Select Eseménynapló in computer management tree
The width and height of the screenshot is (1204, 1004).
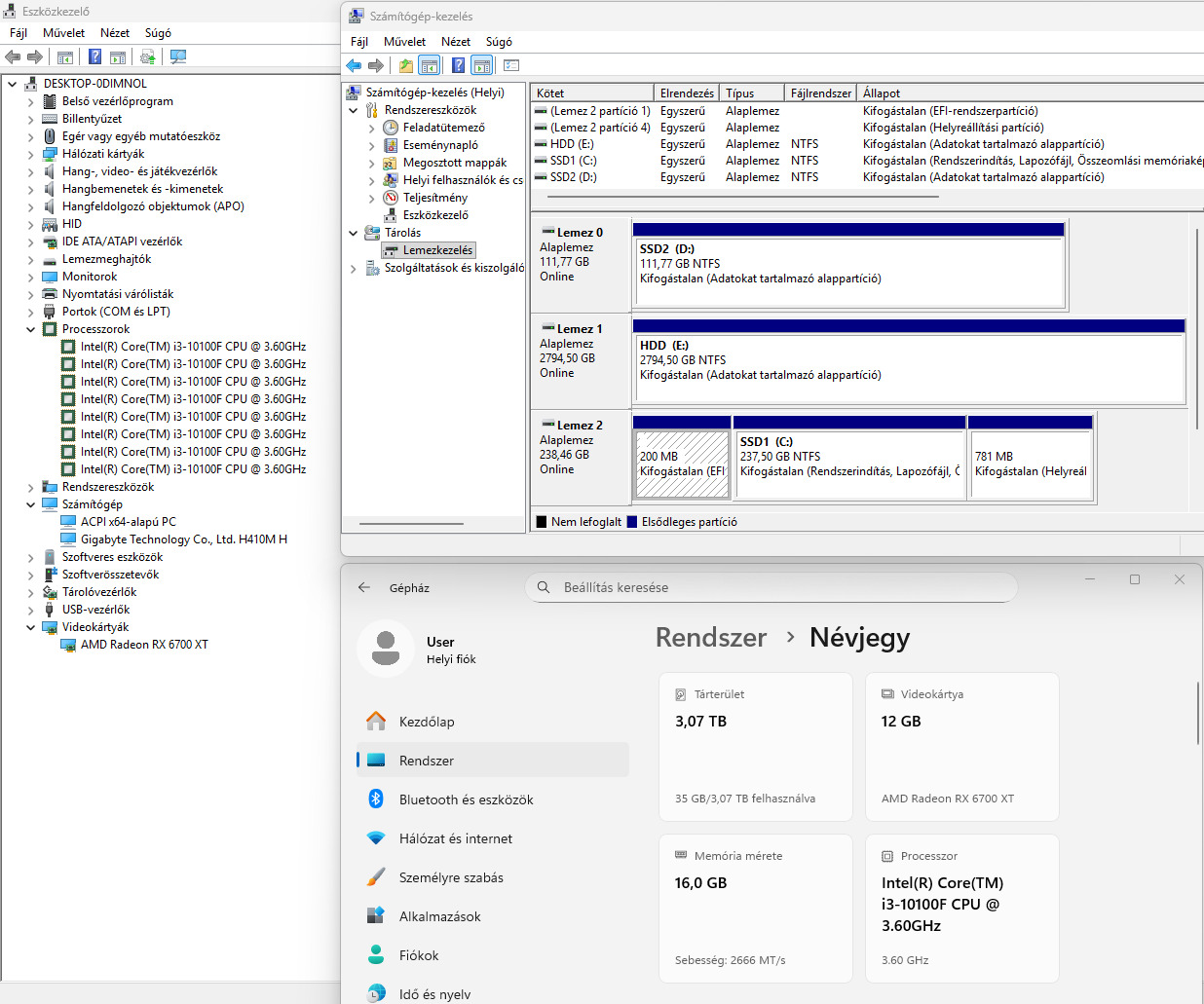click(440, 145)
